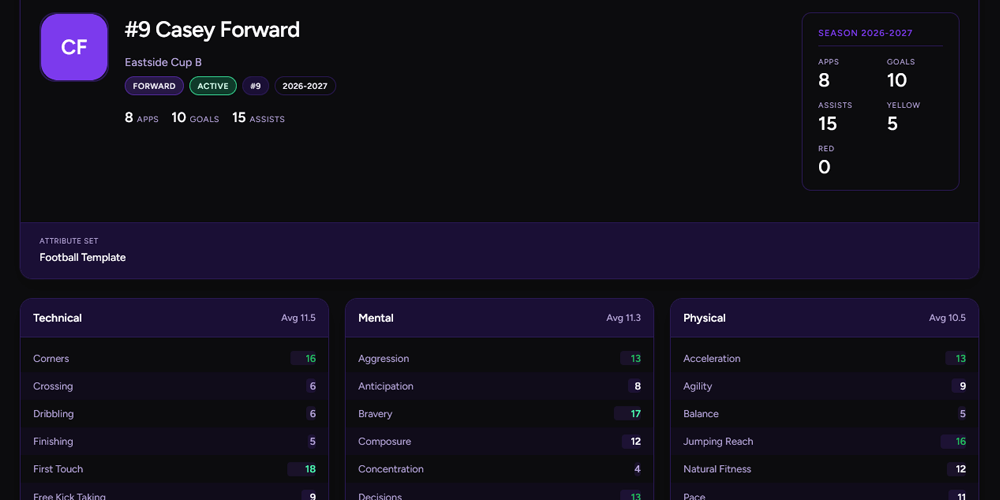Click the Concentration value 4
Viewport: 1000px width, 500px height.
click(x=637, y=469)
